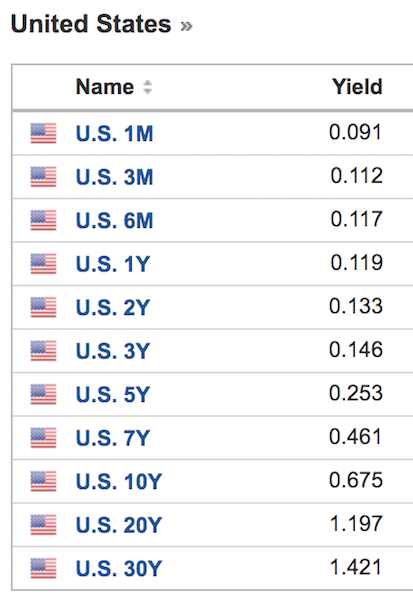
Task: Open the United States heading link
Action: pyautogui.click(x=91, y=24)
